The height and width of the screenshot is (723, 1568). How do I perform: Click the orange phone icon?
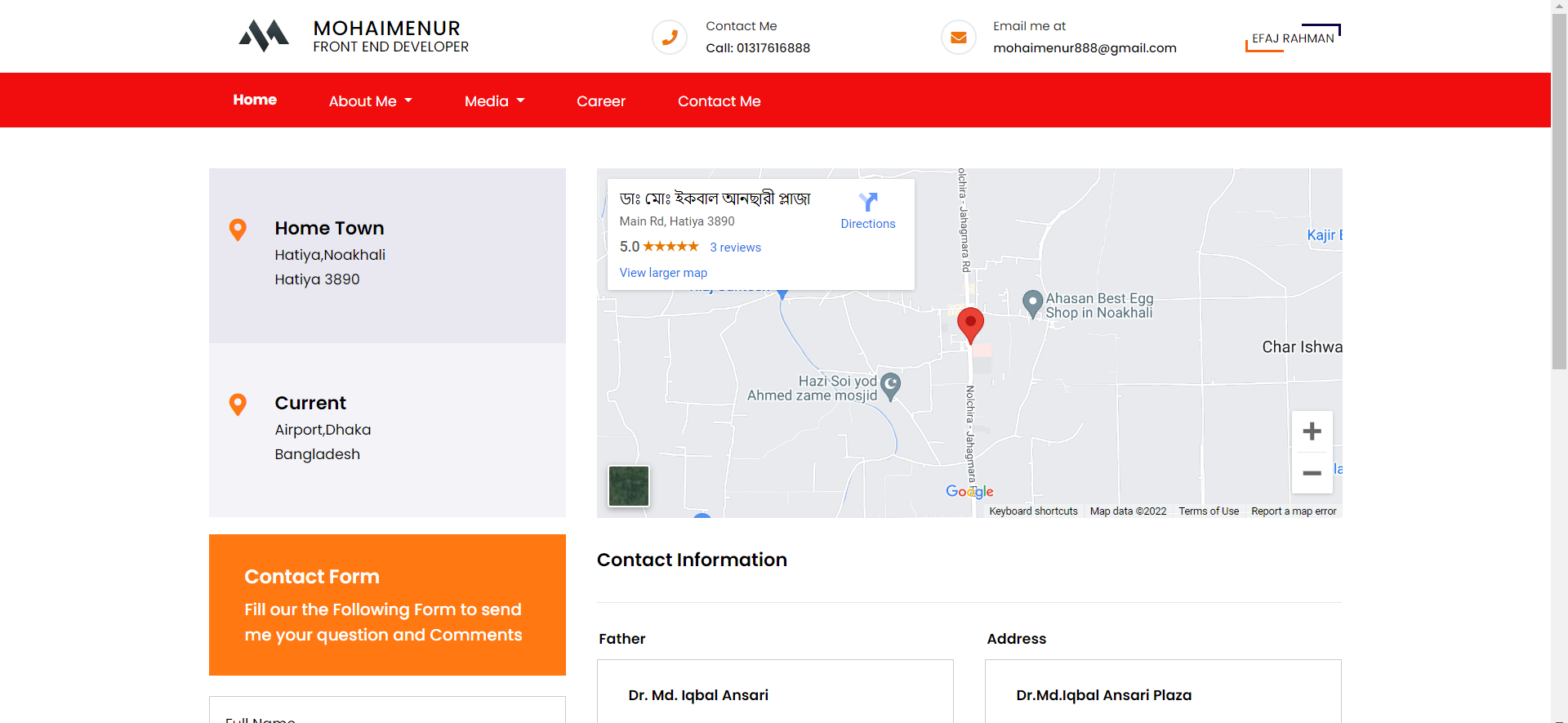click(x=670, y=38)
